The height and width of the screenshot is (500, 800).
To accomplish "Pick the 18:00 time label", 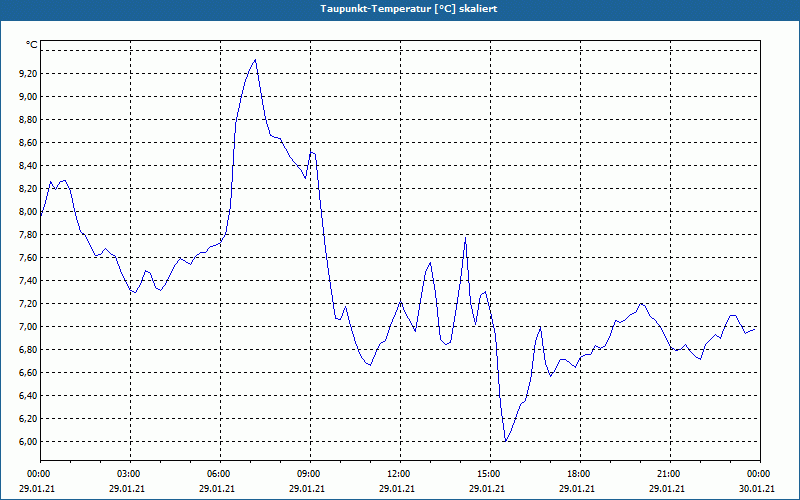I will [580, 474].
